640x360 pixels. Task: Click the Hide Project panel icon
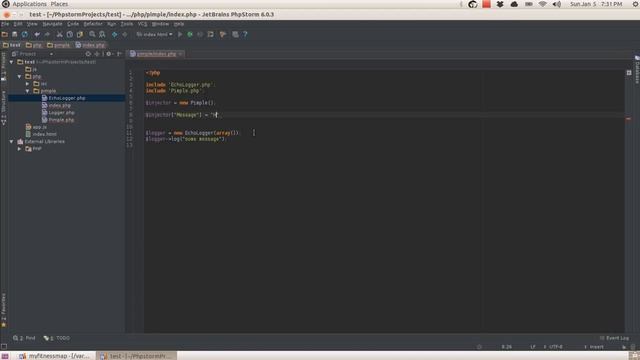[119, 54]
